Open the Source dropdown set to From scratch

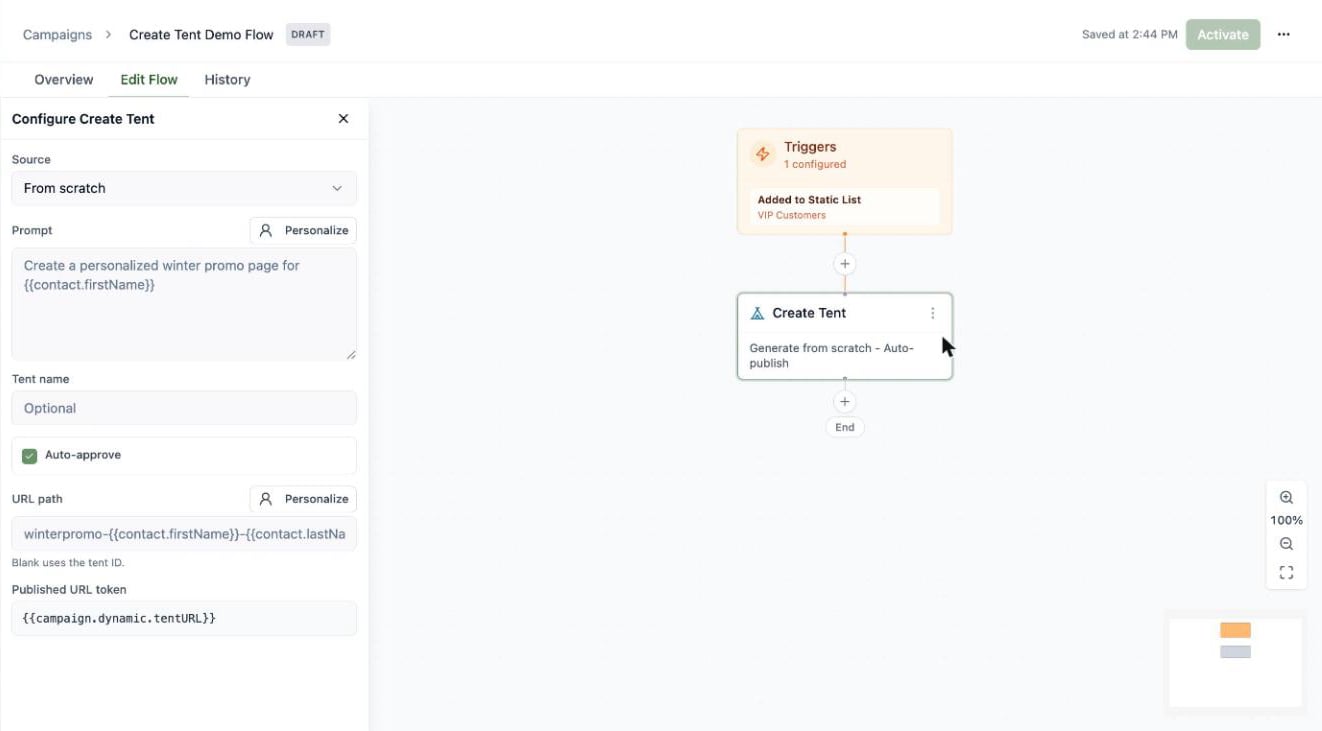pos(184,188)
